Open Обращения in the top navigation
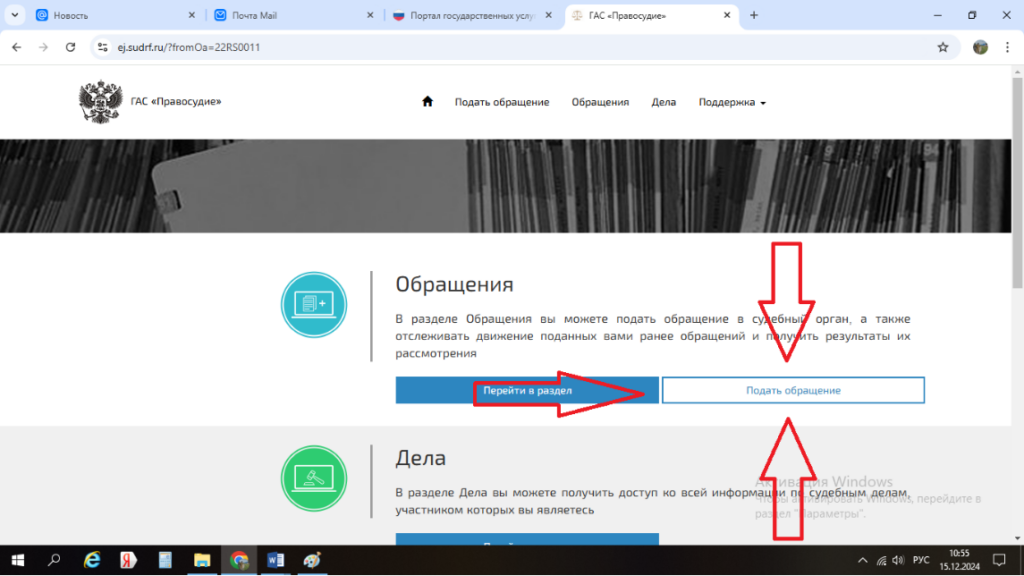1024x576 pixels. (600, 102)
